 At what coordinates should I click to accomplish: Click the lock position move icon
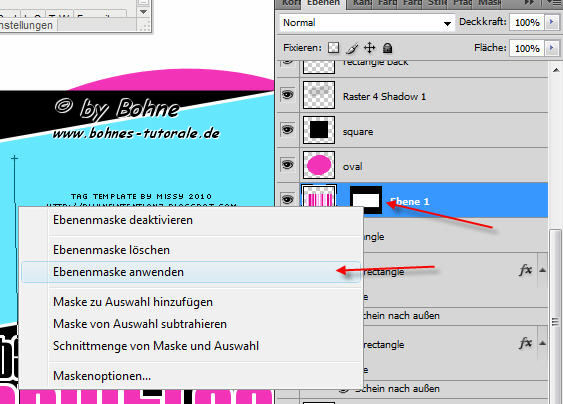[369, 48]
